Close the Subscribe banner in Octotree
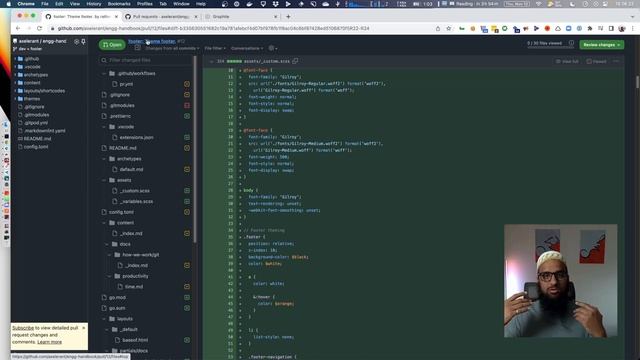The width and height of the screenshot is (640, 360). pos(84,328)
